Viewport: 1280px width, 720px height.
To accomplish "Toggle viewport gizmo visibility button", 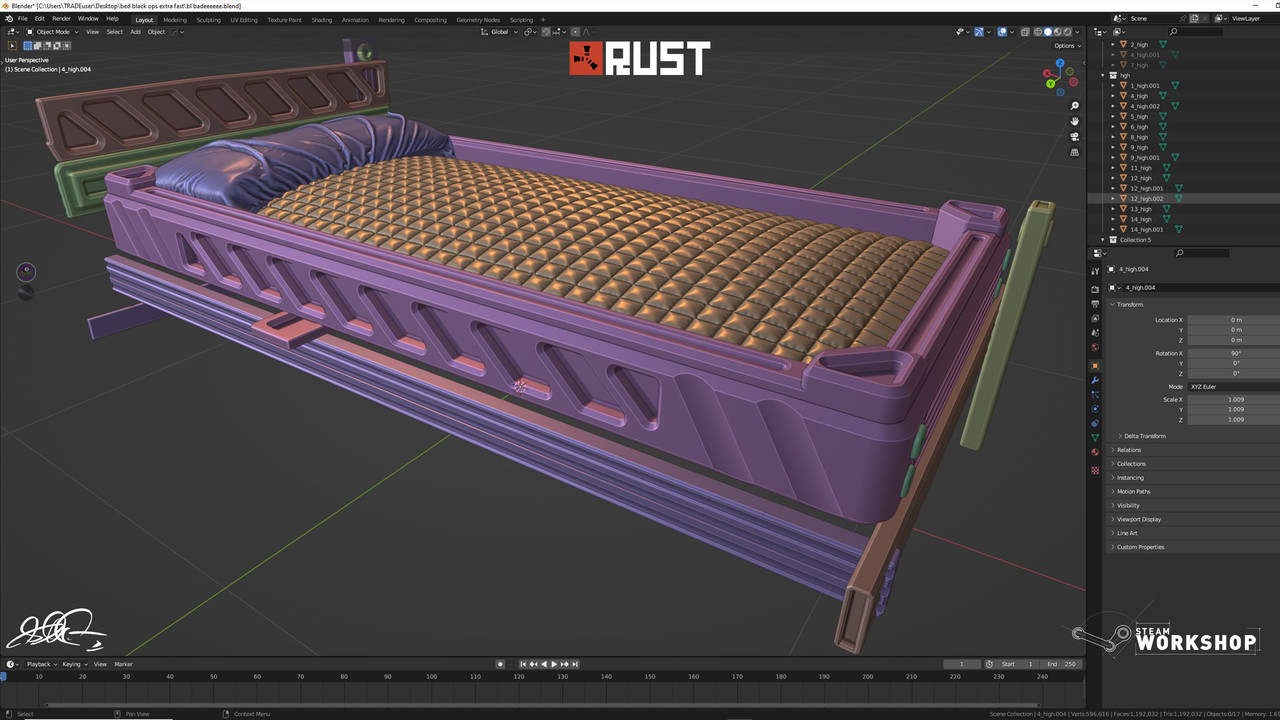I will [x=978, y=32].
